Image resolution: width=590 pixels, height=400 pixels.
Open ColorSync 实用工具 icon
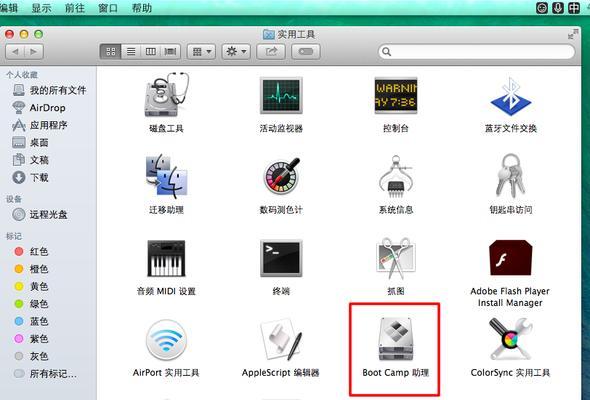[510, 339]
